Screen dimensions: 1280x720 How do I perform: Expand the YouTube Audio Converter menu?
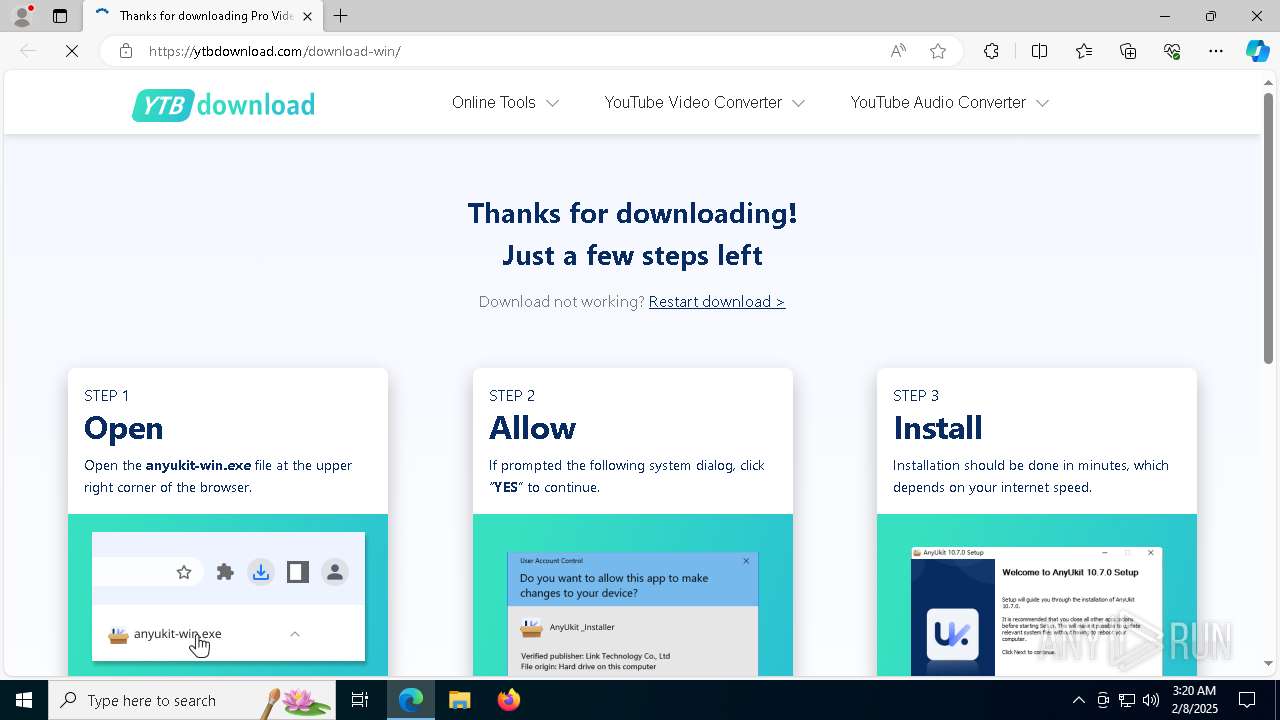click(x=949, y=103)
